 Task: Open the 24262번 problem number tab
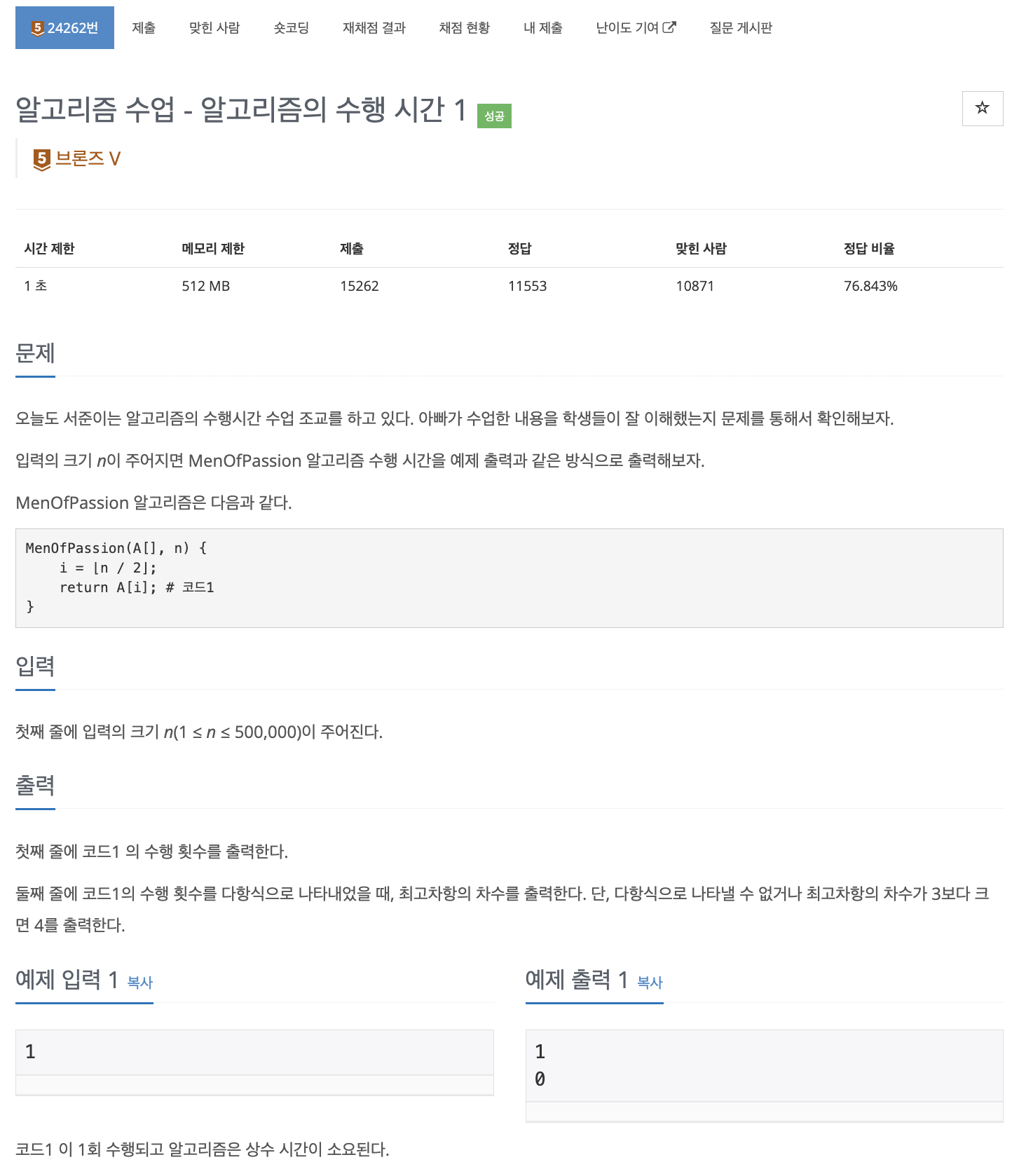tap(64, 28)
